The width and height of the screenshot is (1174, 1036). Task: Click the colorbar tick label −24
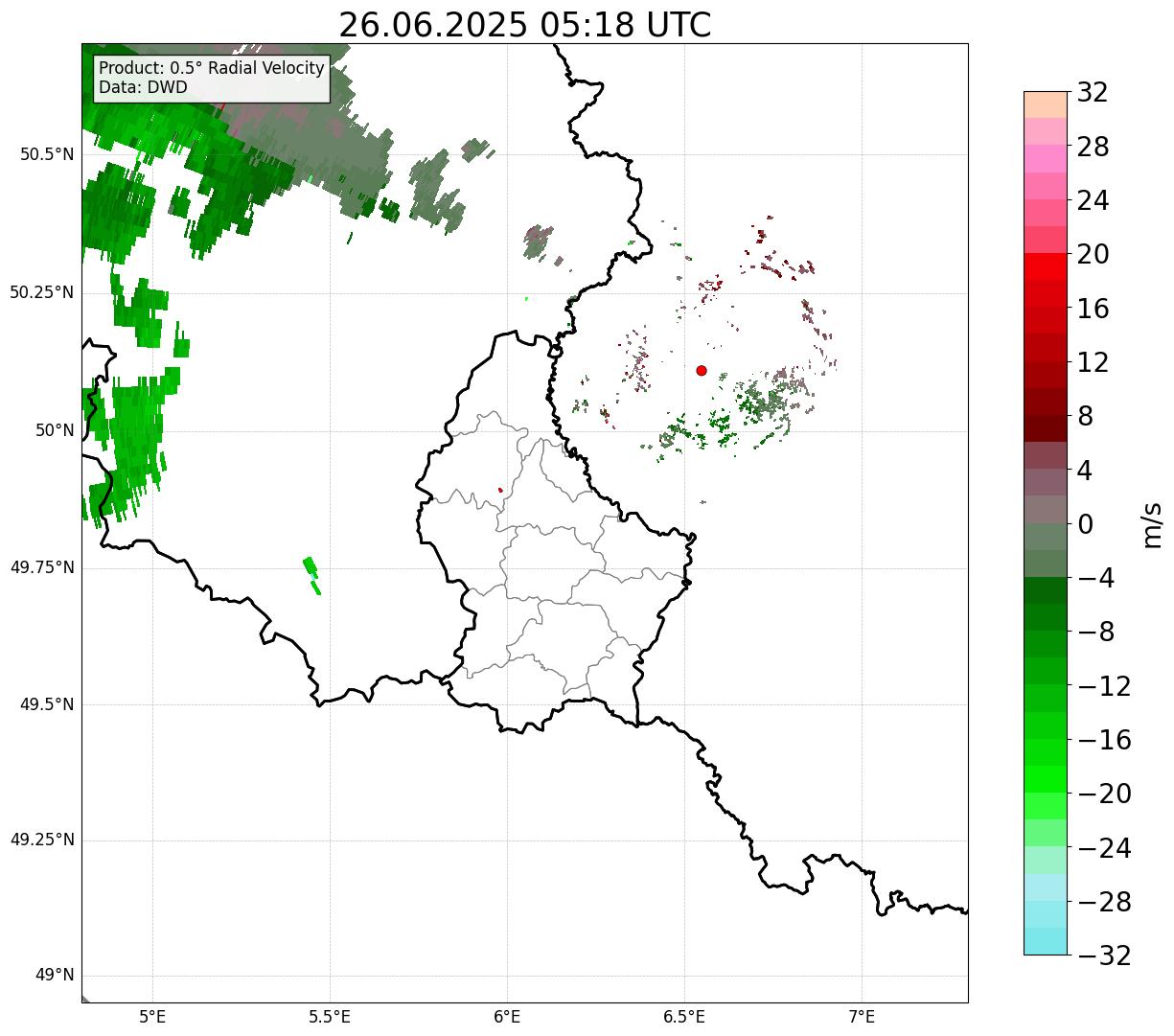(1104, 848)
